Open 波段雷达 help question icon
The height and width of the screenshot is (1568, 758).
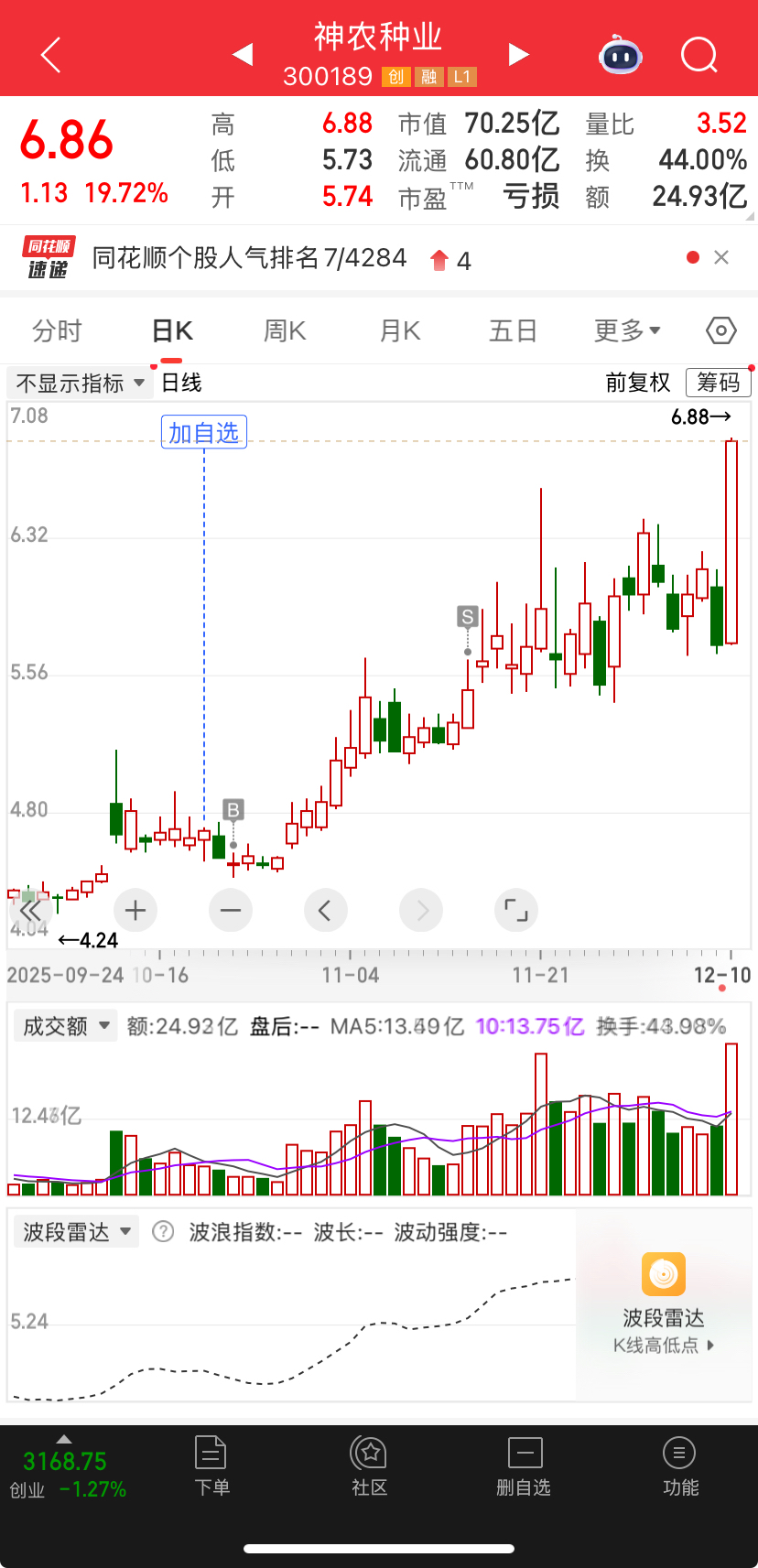pyautogui.click(x=163, y=1231)
